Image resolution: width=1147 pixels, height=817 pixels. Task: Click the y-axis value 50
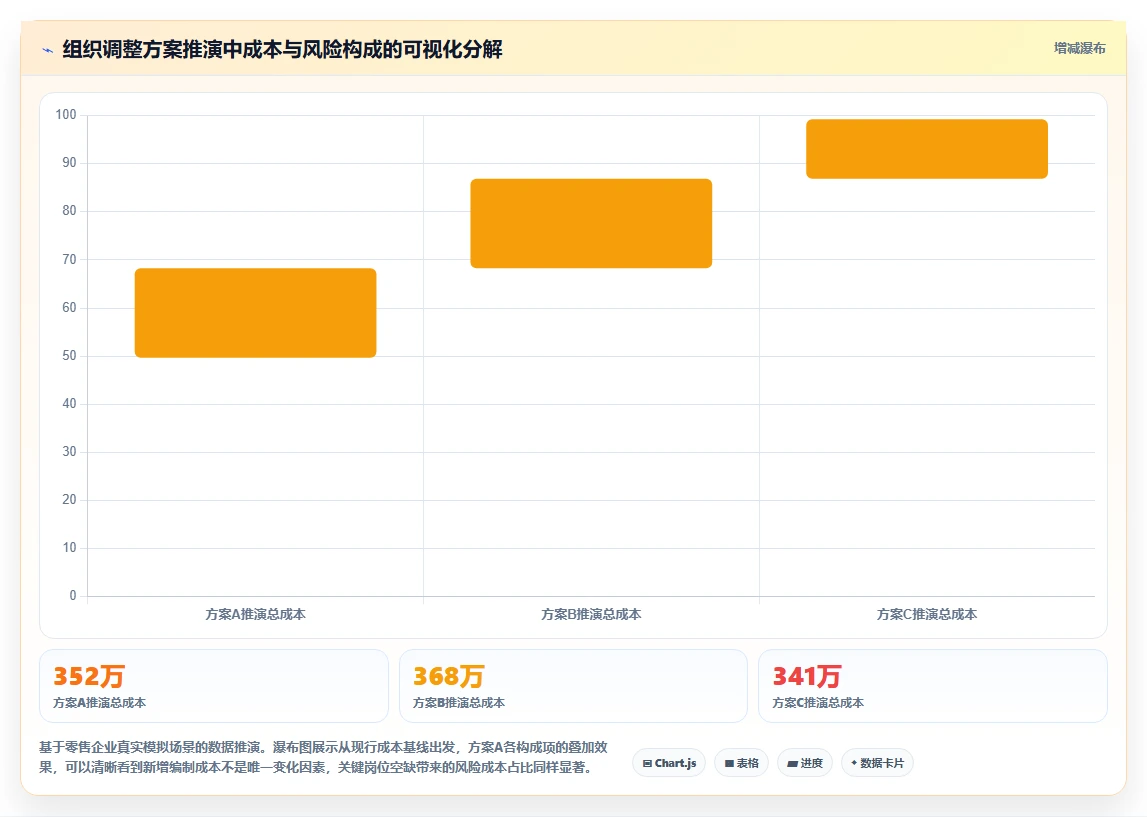click(69, 355)
